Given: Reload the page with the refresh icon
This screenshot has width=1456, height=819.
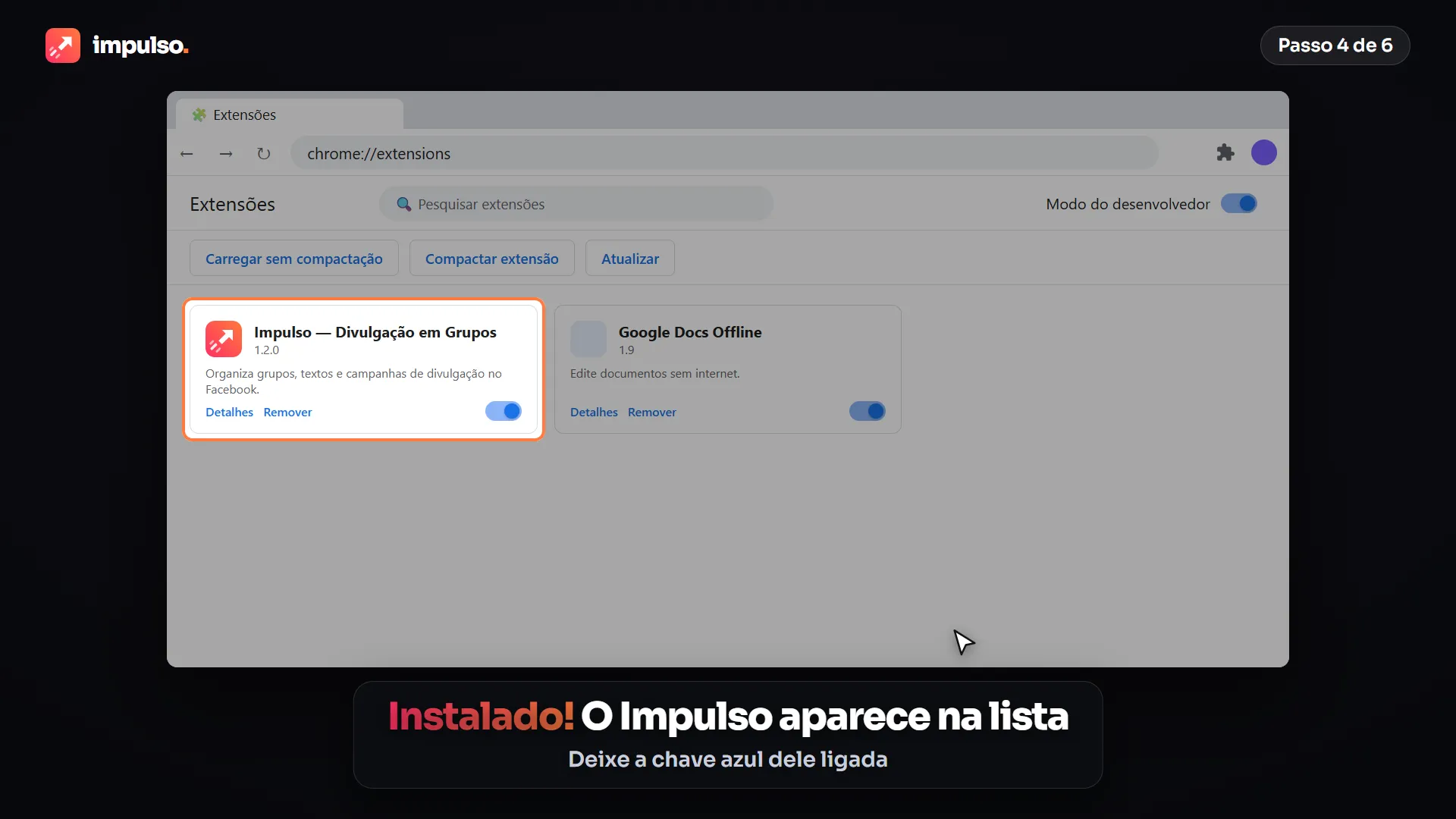Looking at the screenshot, I should point(264,154).
